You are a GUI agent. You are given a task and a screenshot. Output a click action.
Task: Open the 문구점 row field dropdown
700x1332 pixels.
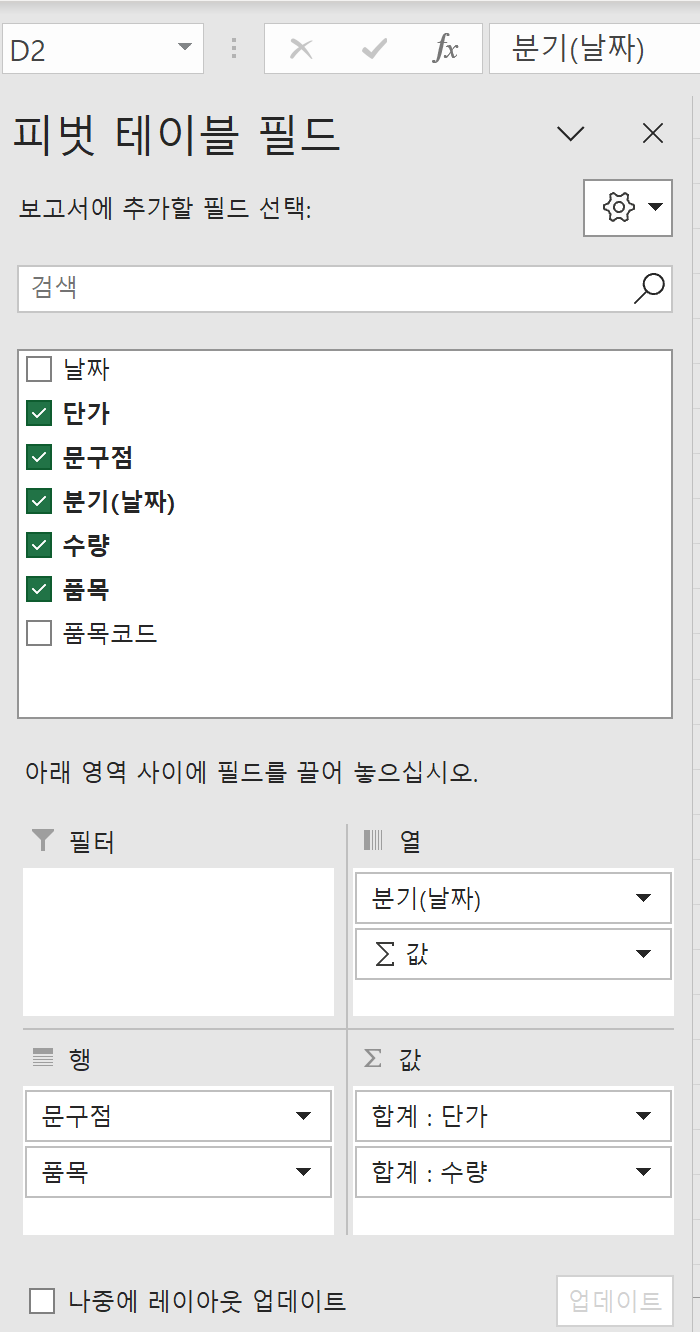[x=303, y=1116]
